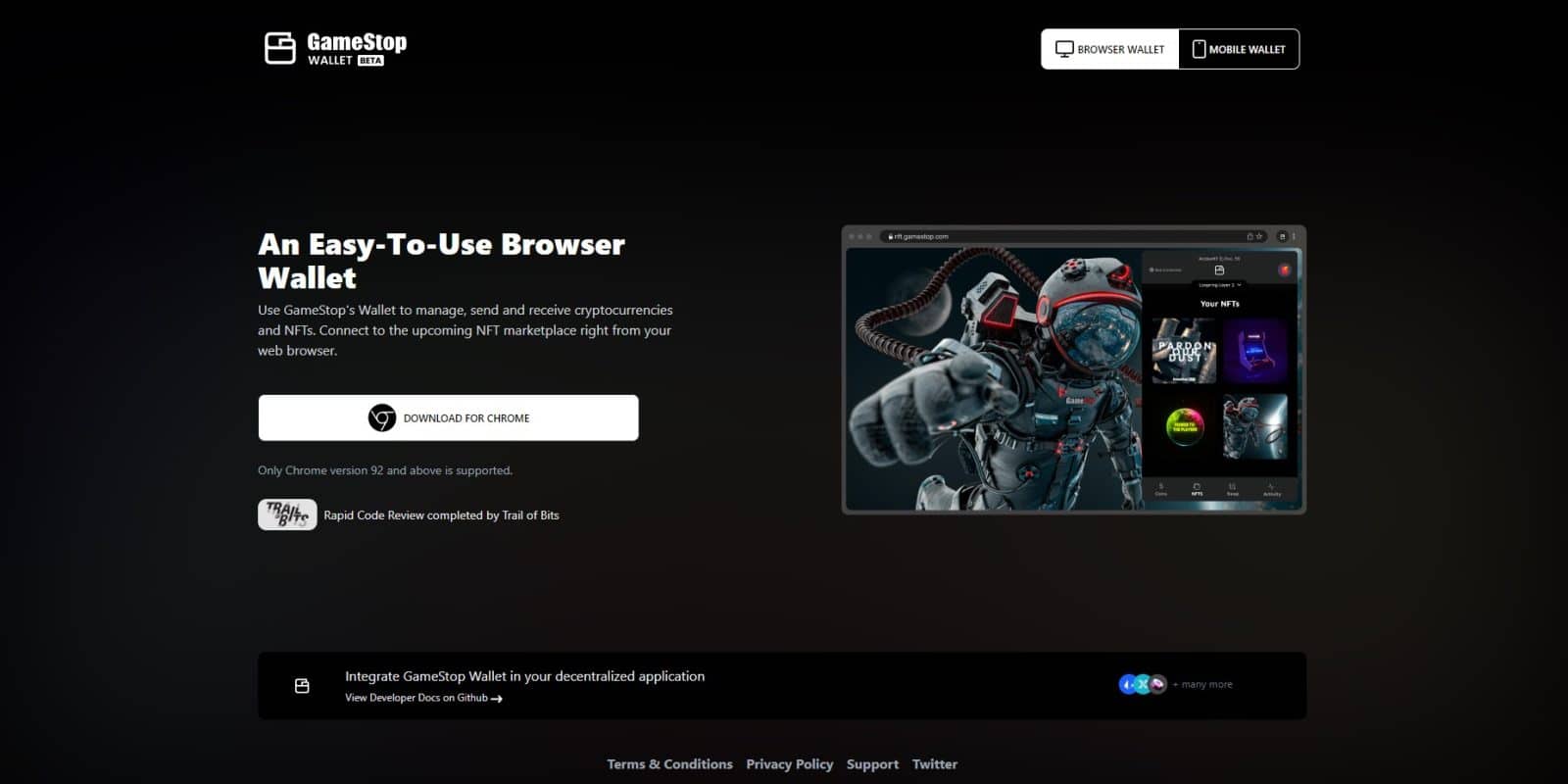This screenshot has width=1568, height=784.
Task: Expand the Loopring Layer 2 network dropdown
Action: [1219, 285]
